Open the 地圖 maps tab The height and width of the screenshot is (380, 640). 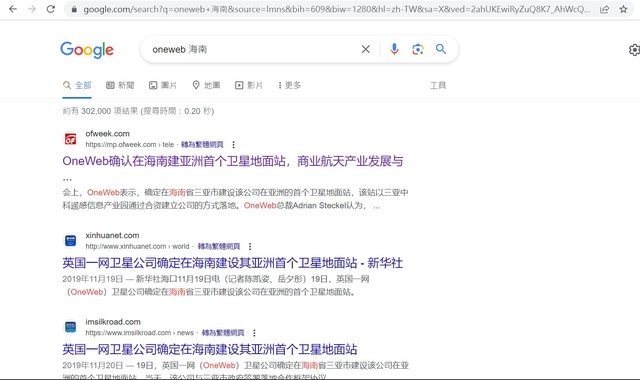pyautogui.click(x=206, y=85)
